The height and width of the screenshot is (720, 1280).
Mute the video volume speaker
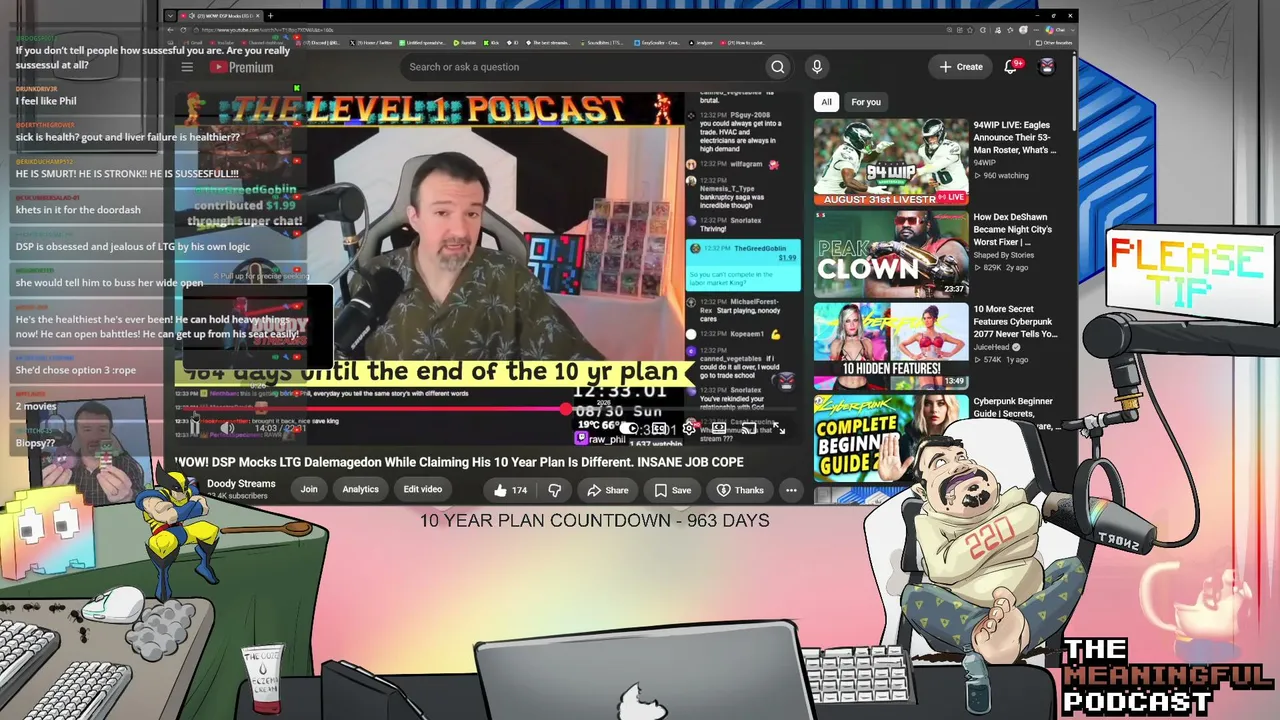[x=227, y=428]
